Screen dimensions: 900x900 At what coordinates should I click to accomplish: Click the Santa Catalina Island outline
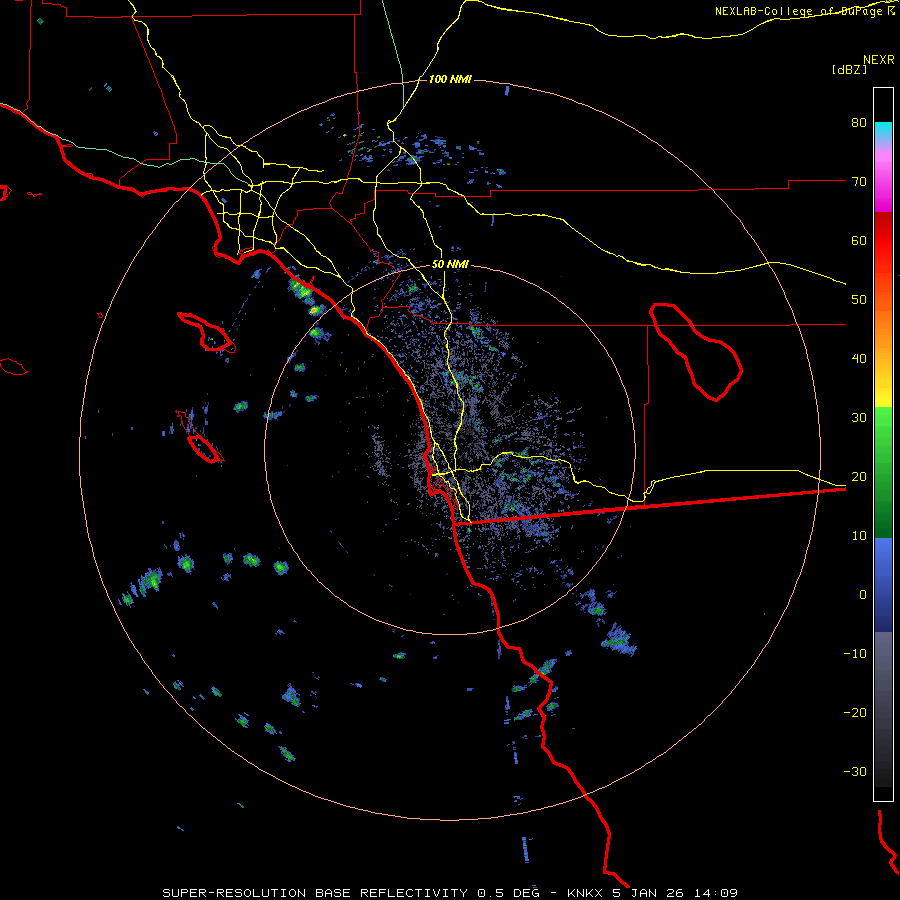click(x=206, y=332)
